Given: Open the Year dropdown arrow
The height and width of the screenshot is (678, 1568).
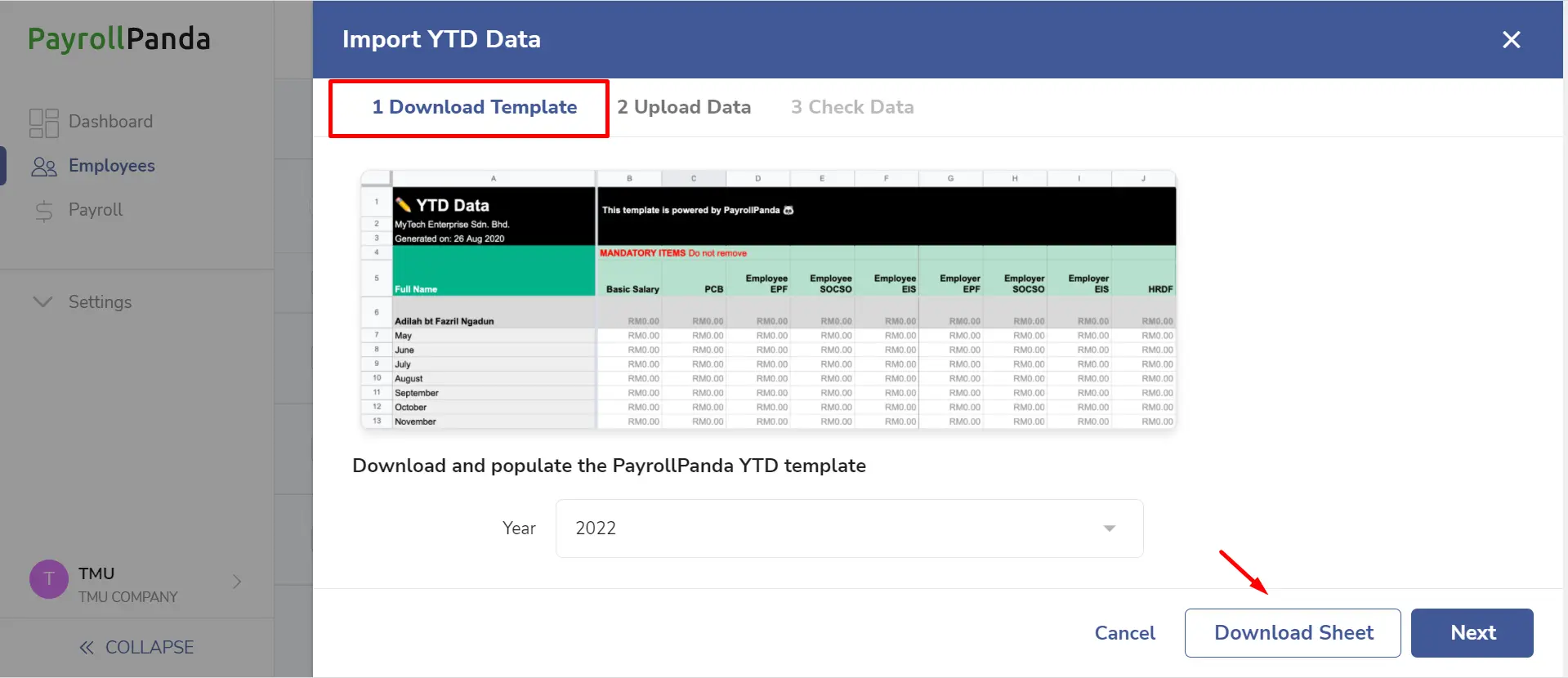Looking at the screenshot, I should (x=1109, y=529).
